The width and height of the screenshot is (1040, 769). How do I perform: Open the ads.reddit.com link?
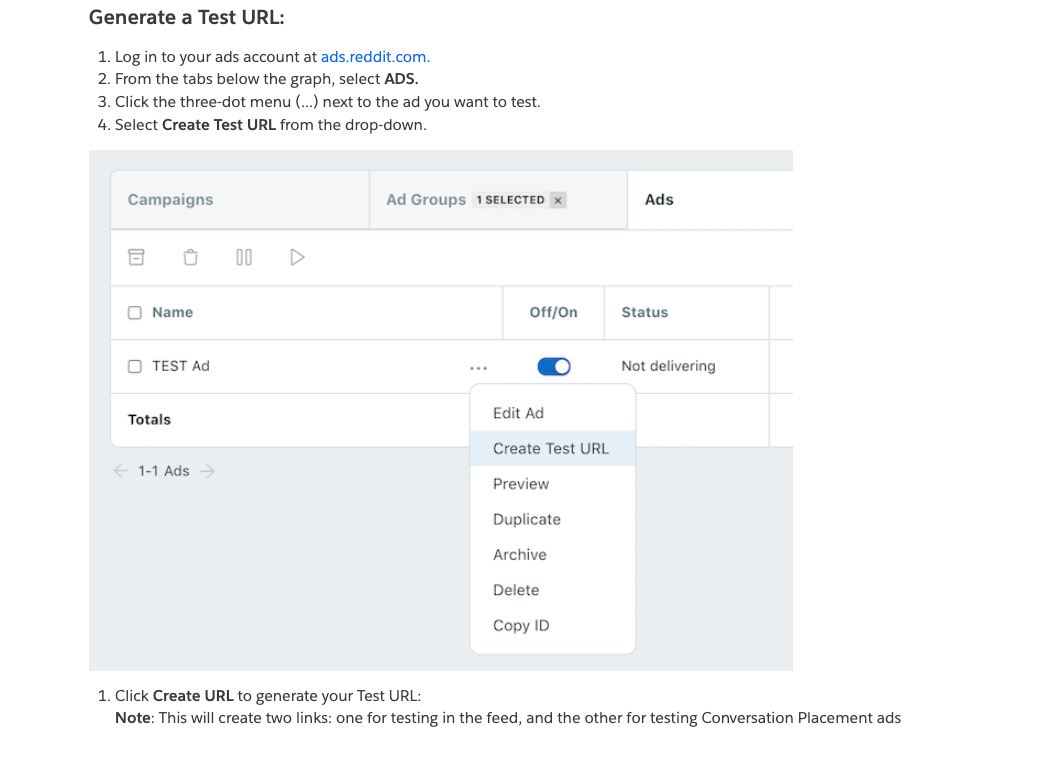tap(375, 57)
